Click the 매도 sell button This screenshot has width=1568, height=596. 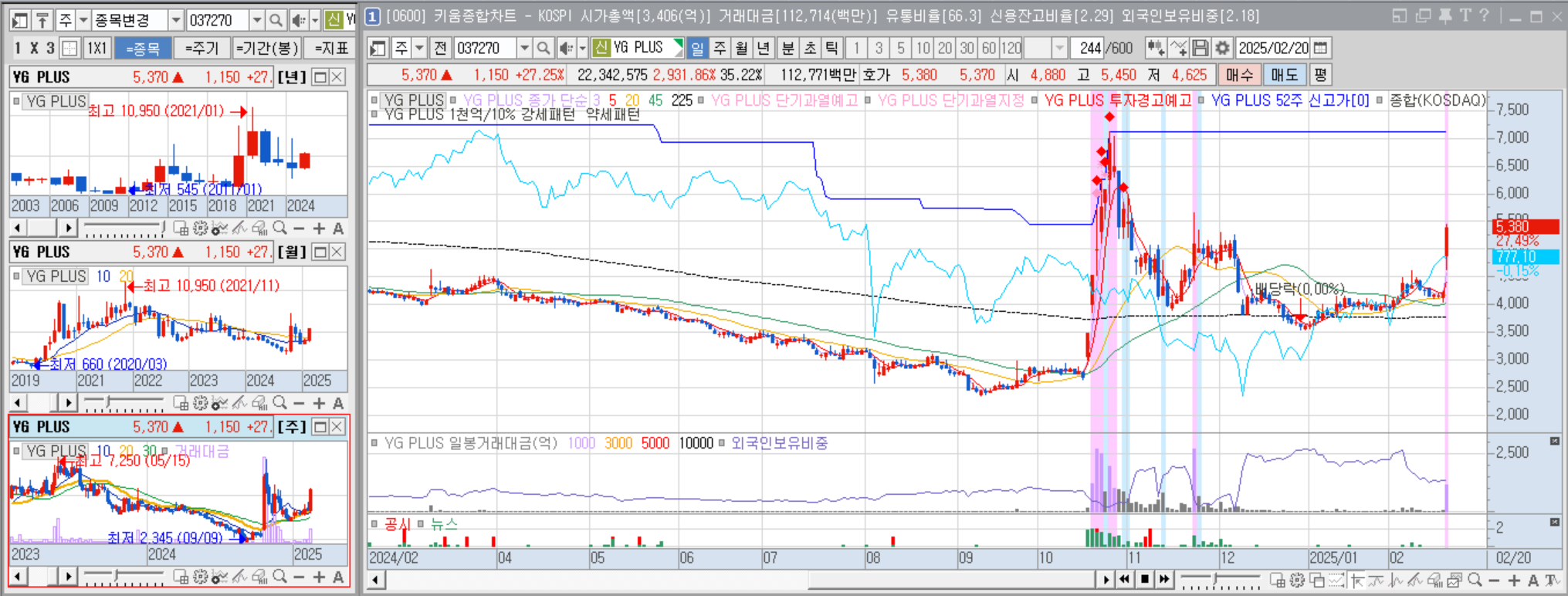pos(1285,75)
